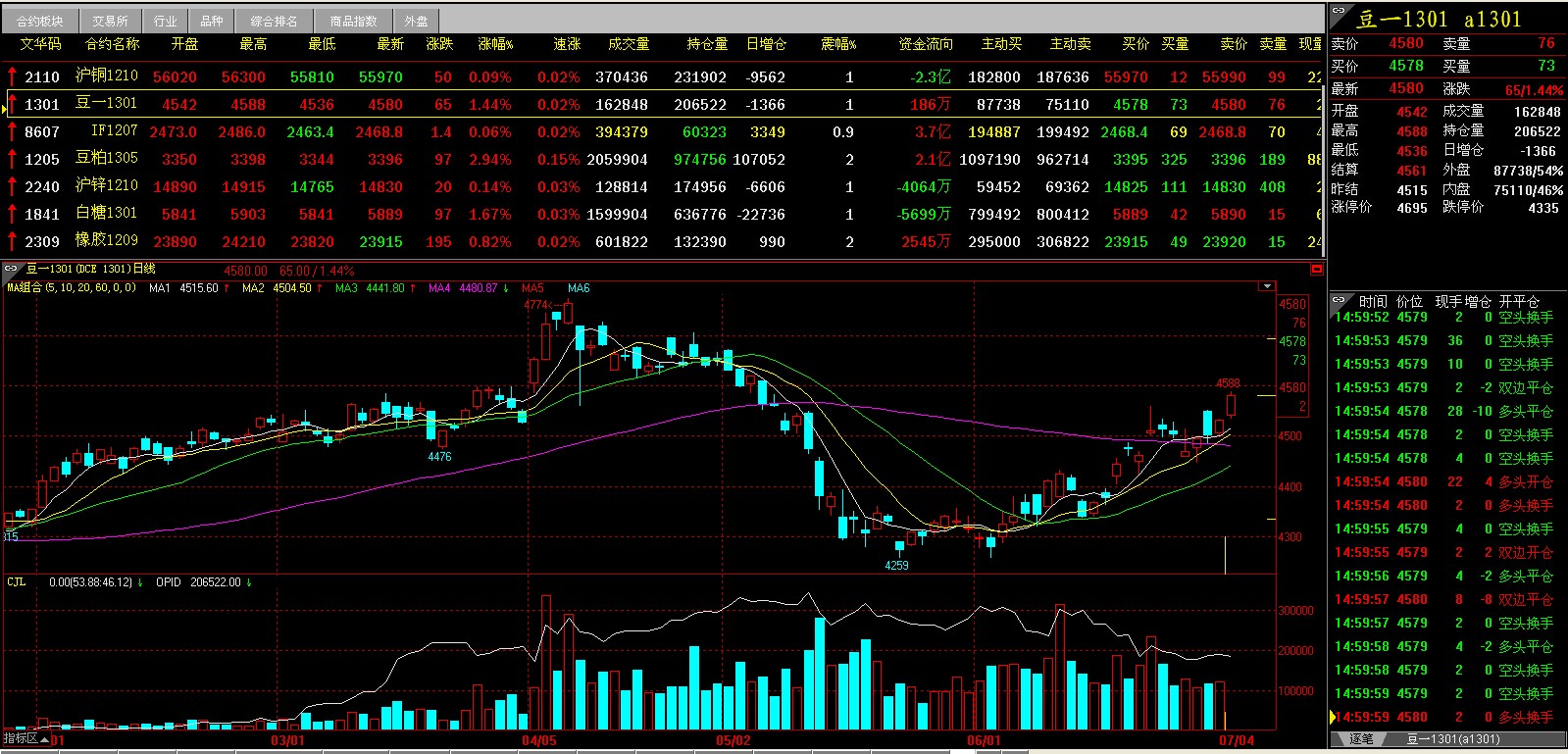
Task: Click the link icon above the tick list
Action: 1340,299
